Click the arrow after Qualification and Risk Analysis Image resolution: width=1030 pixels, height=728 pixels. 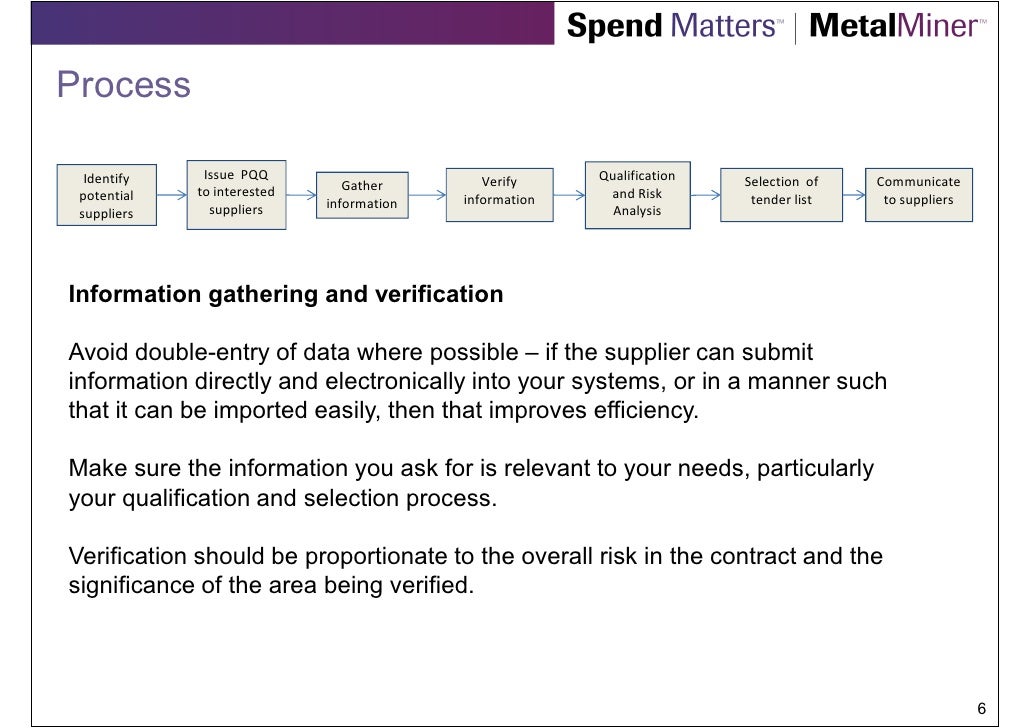coord(705,194)
